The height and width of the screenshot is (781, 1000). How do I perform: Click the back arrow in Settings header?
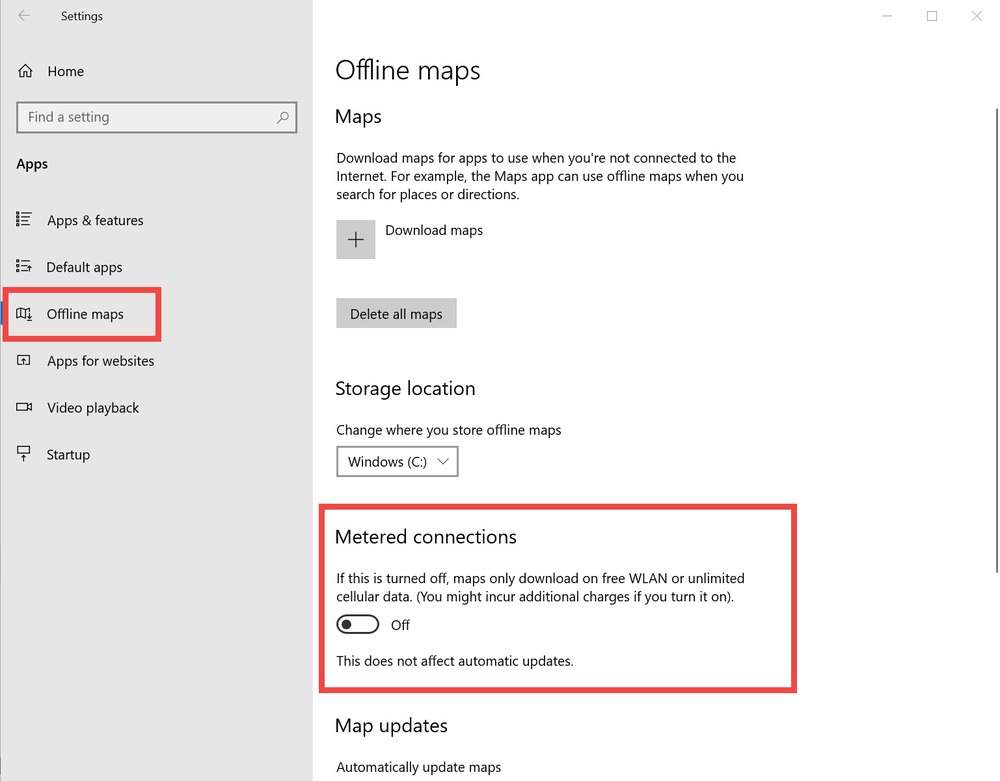click(x=24, y=16)
